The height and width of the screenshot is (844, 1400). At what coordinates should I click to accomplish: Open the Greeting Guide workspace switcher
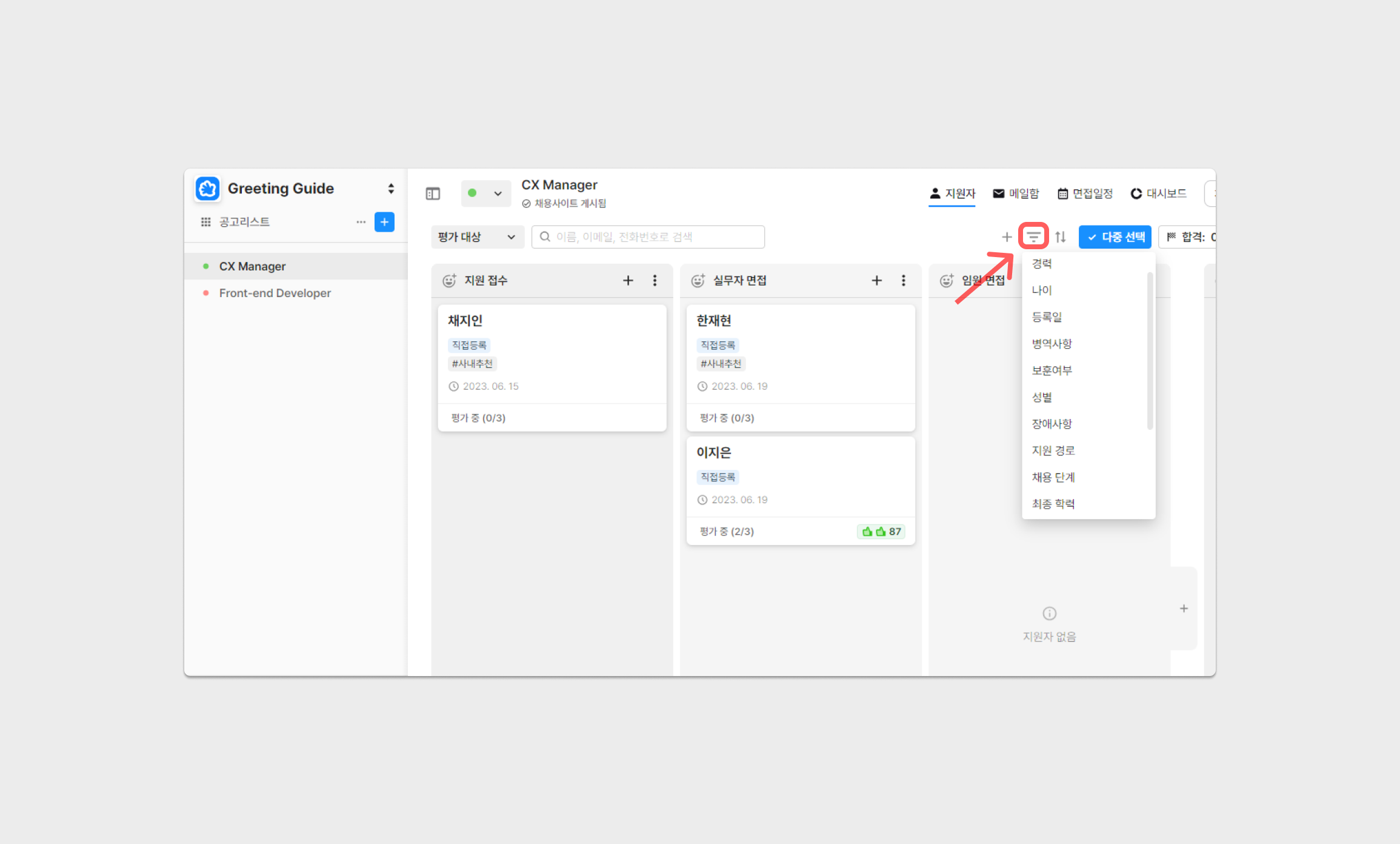[391, 189]
